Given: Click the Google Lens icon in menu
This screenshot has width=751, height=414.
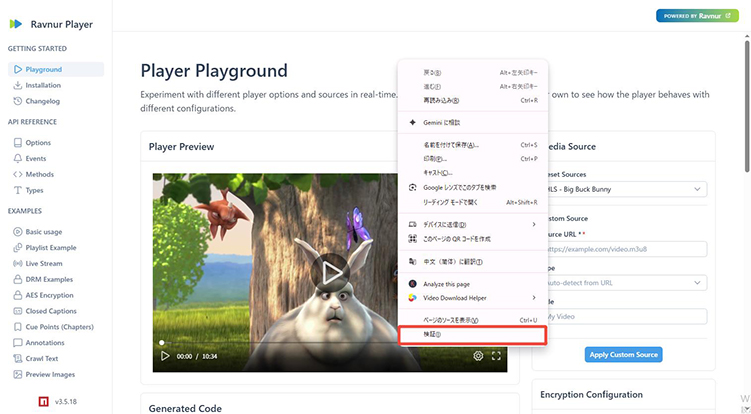Looking at the screenshot, I should coord(412,187).
